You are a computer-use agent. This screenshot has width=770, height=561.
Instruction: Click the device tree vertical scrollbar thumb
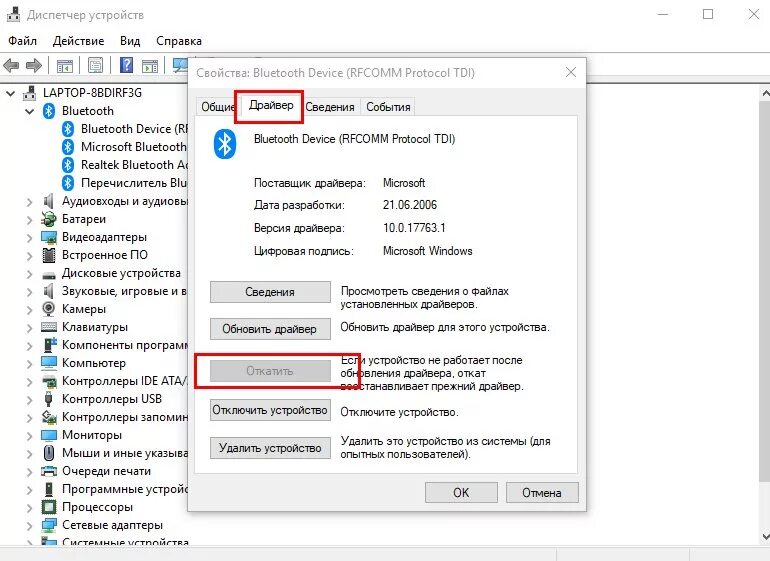(765, 291)
